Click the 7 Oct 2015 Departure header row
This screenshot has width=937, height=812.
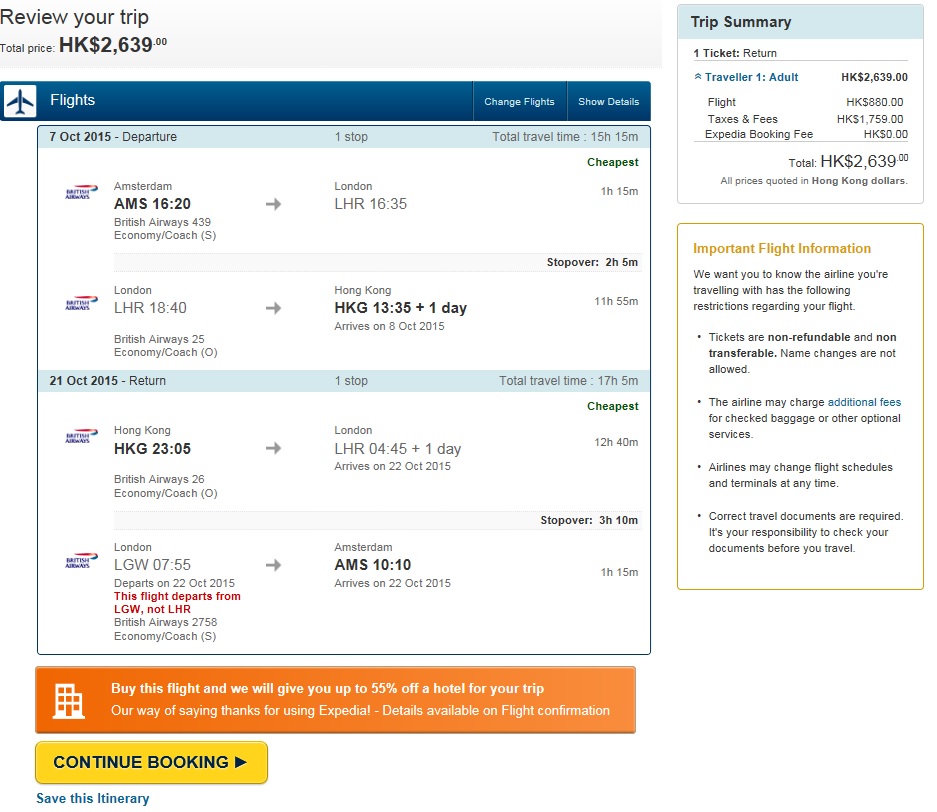click(x=344, y=137)
